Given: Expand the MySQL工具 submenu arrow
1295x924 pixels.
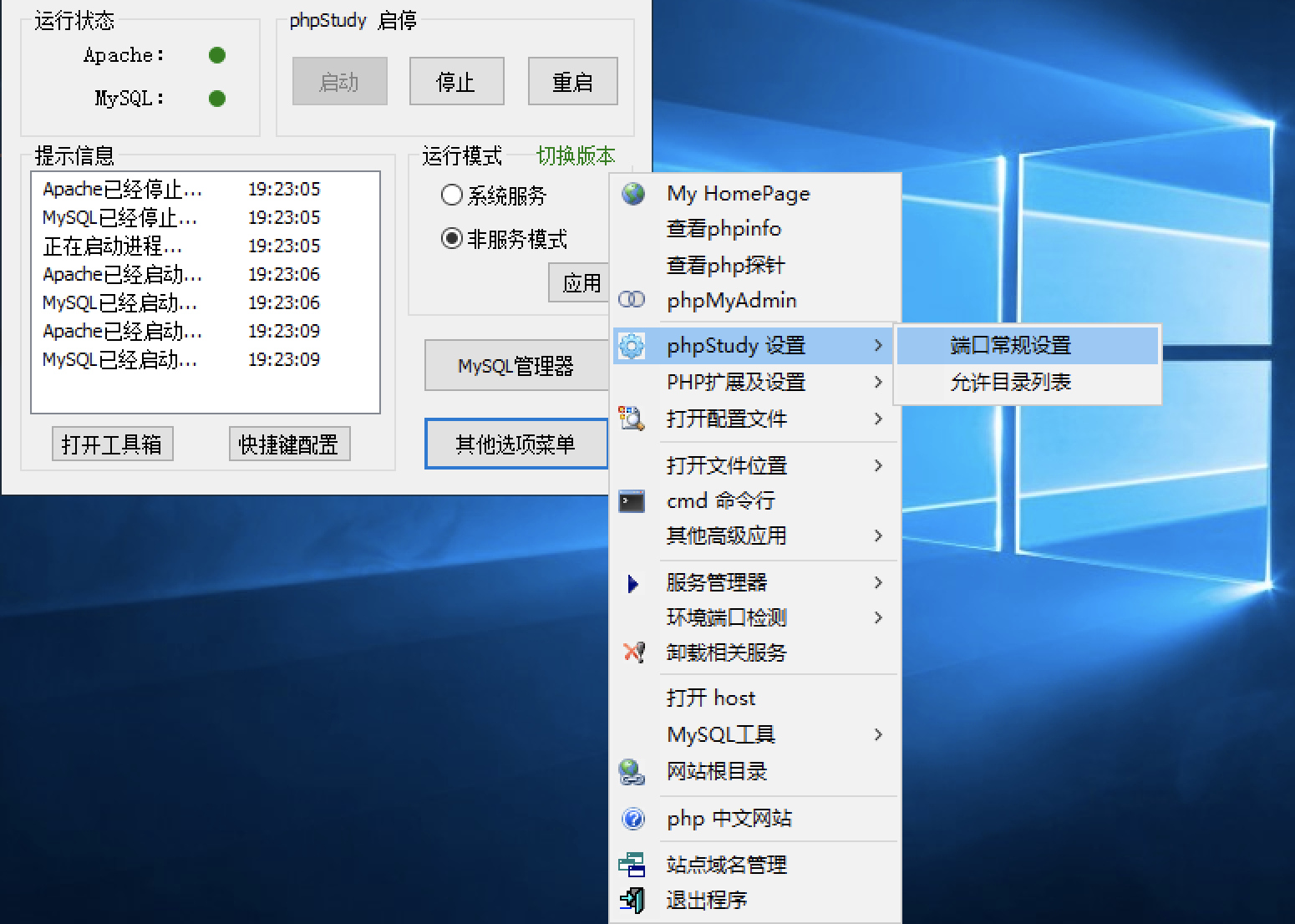Looking at the screenshot, I should click(878, 734).
